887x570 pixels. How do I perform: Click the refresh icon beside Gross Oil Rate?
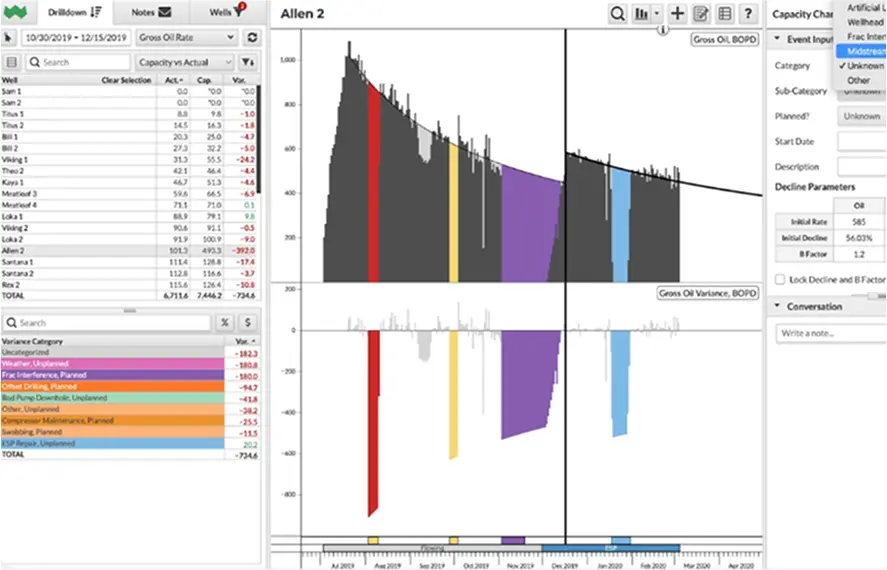tap(253, 37)
